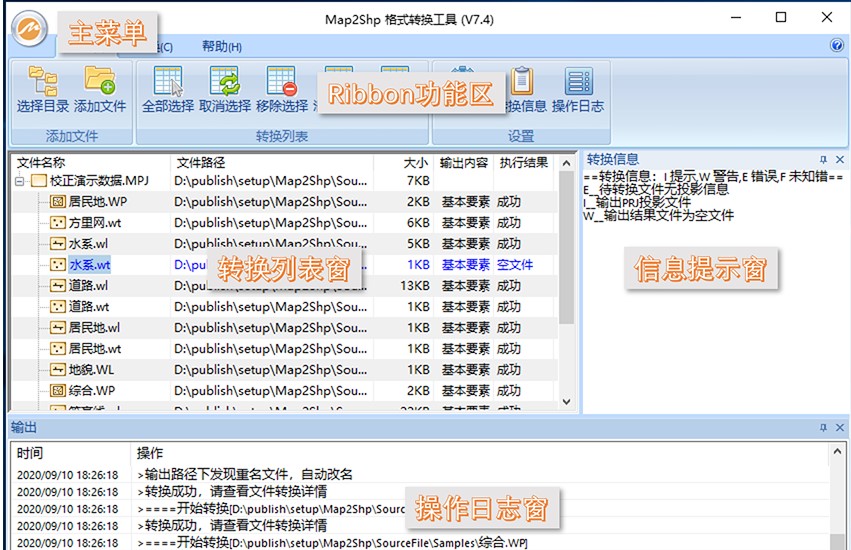Toggle the pin on 转换信息 panel
This screenshot has height=550, width=851.
coord(824,160)
